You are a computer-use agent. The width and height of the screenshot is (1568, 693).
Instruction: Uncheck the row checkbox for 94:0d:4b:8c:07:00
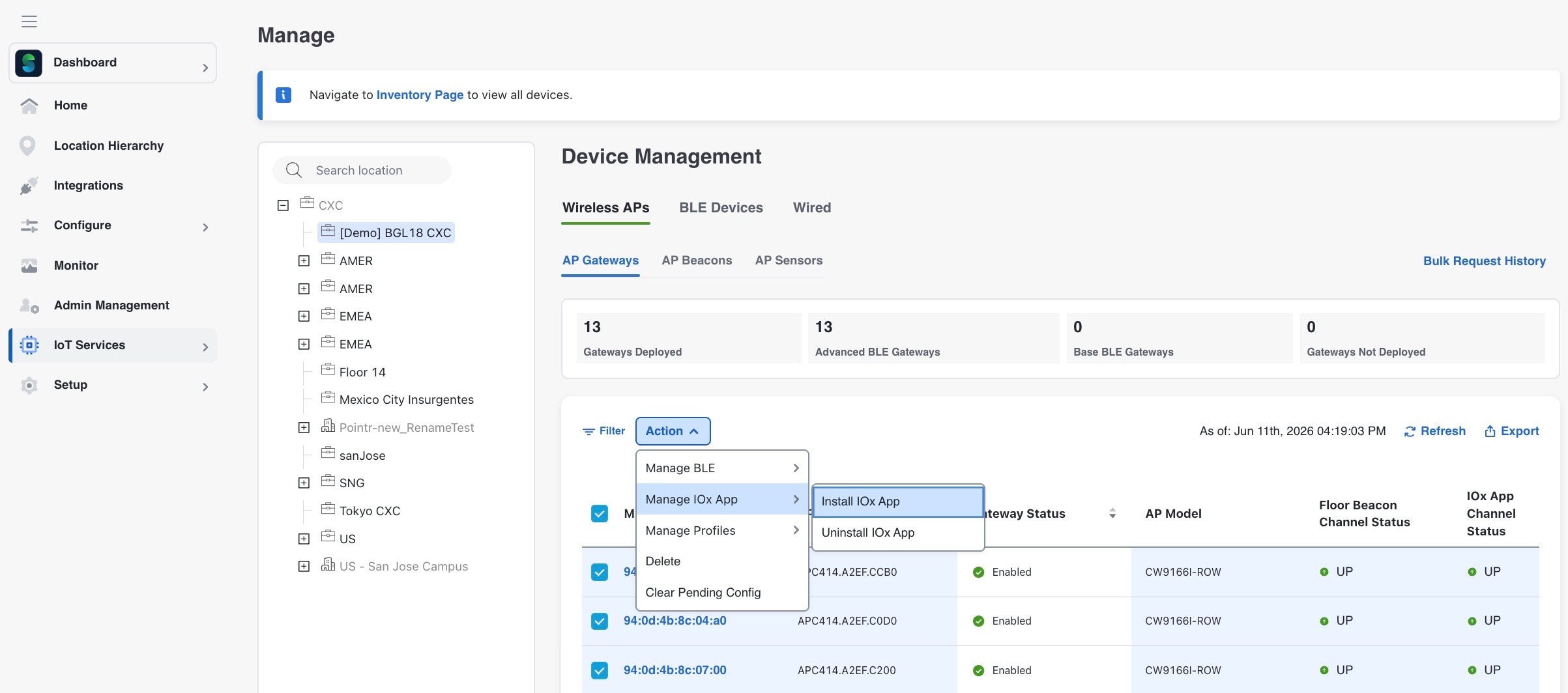click(600, 670)
